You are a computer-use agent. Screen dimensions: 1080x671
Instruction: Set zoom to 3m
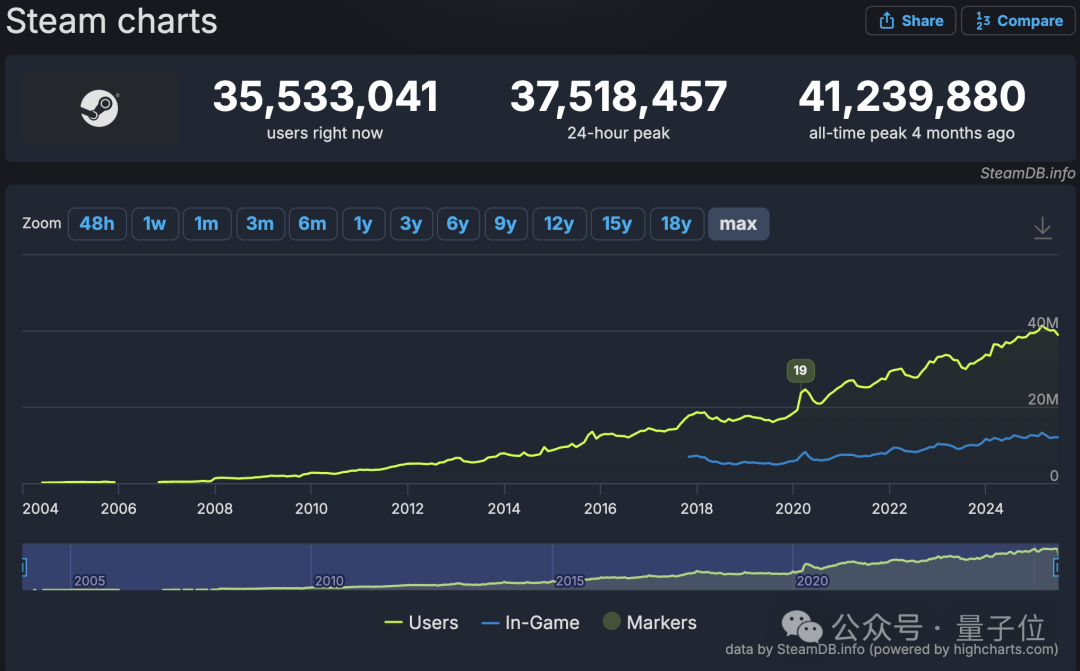click(x=260, y=224)
